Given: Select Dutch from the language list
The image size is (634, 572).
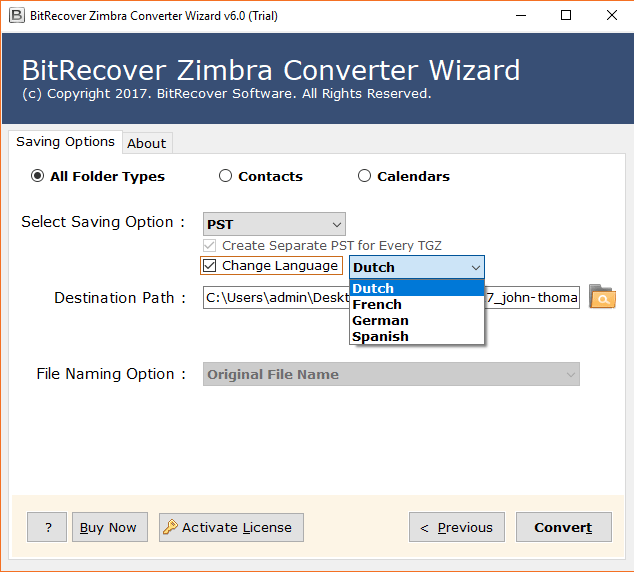Looking at the screenshot, I should click(x=417, y=288).
